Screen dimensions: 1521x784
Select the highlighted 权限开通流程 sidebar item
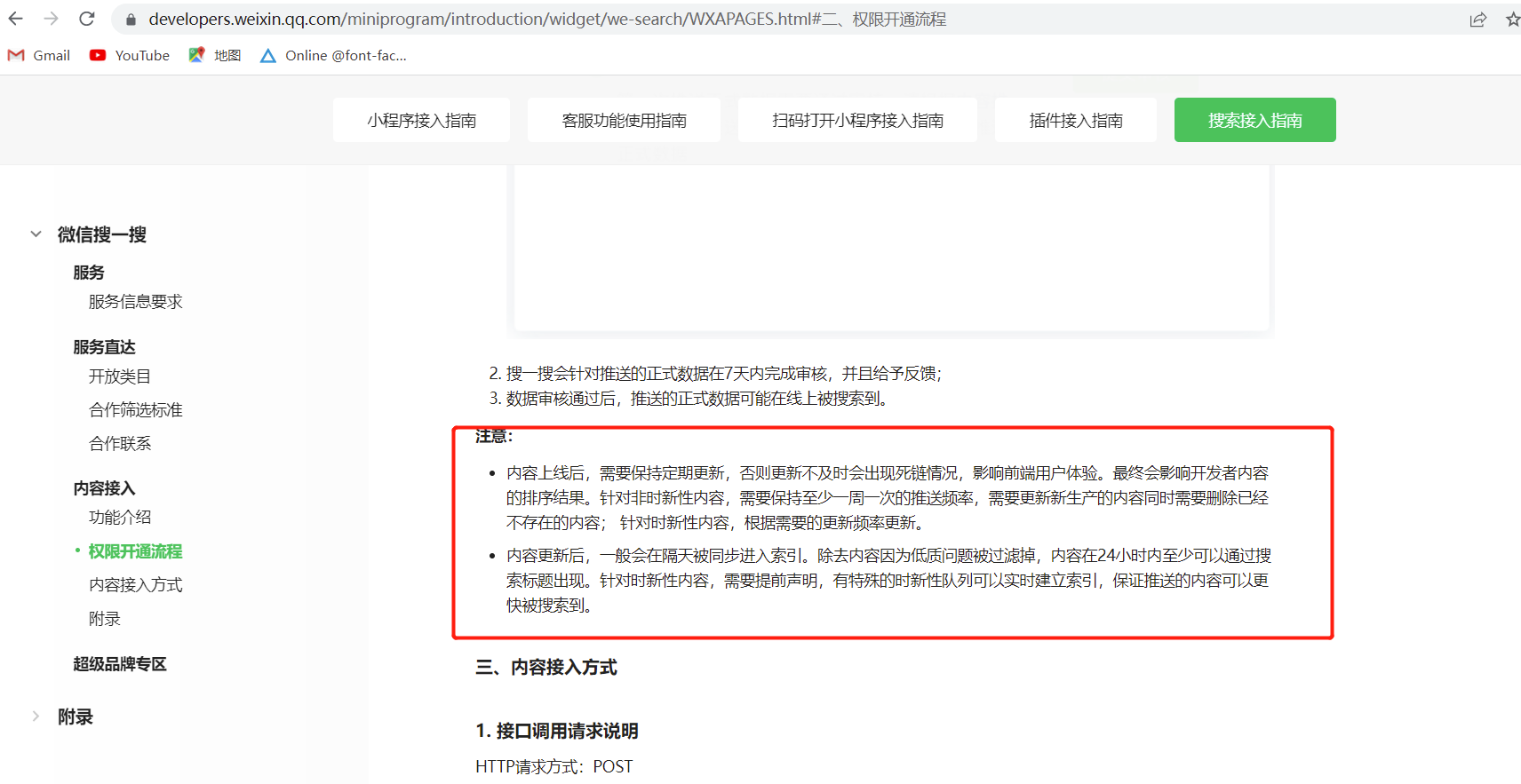tap(135, 551)
